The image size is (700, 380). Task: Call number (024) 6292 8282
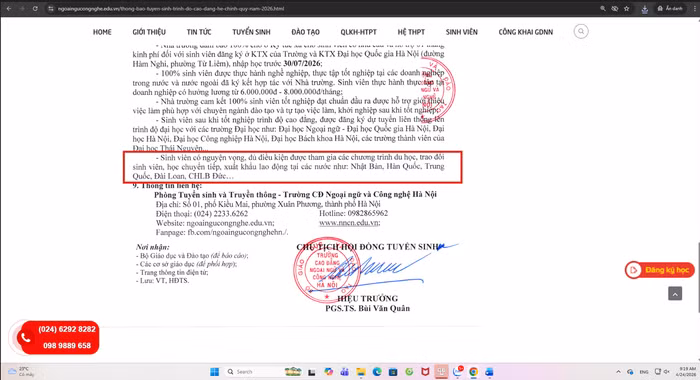point(67,330)
